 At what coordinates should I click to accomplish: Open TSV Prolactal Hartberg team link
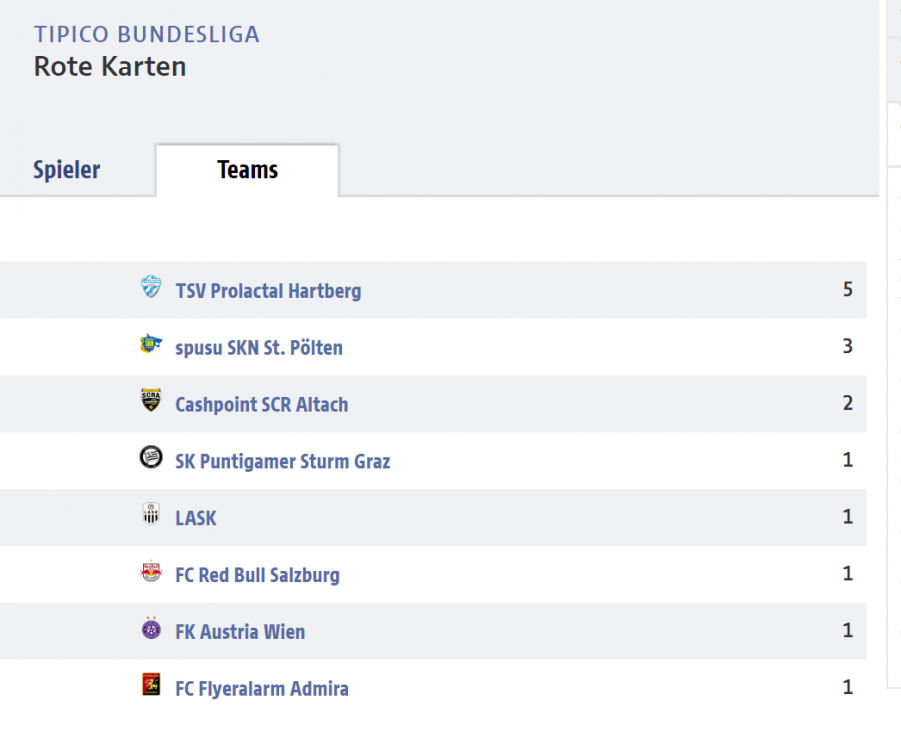tap(268, 291)
